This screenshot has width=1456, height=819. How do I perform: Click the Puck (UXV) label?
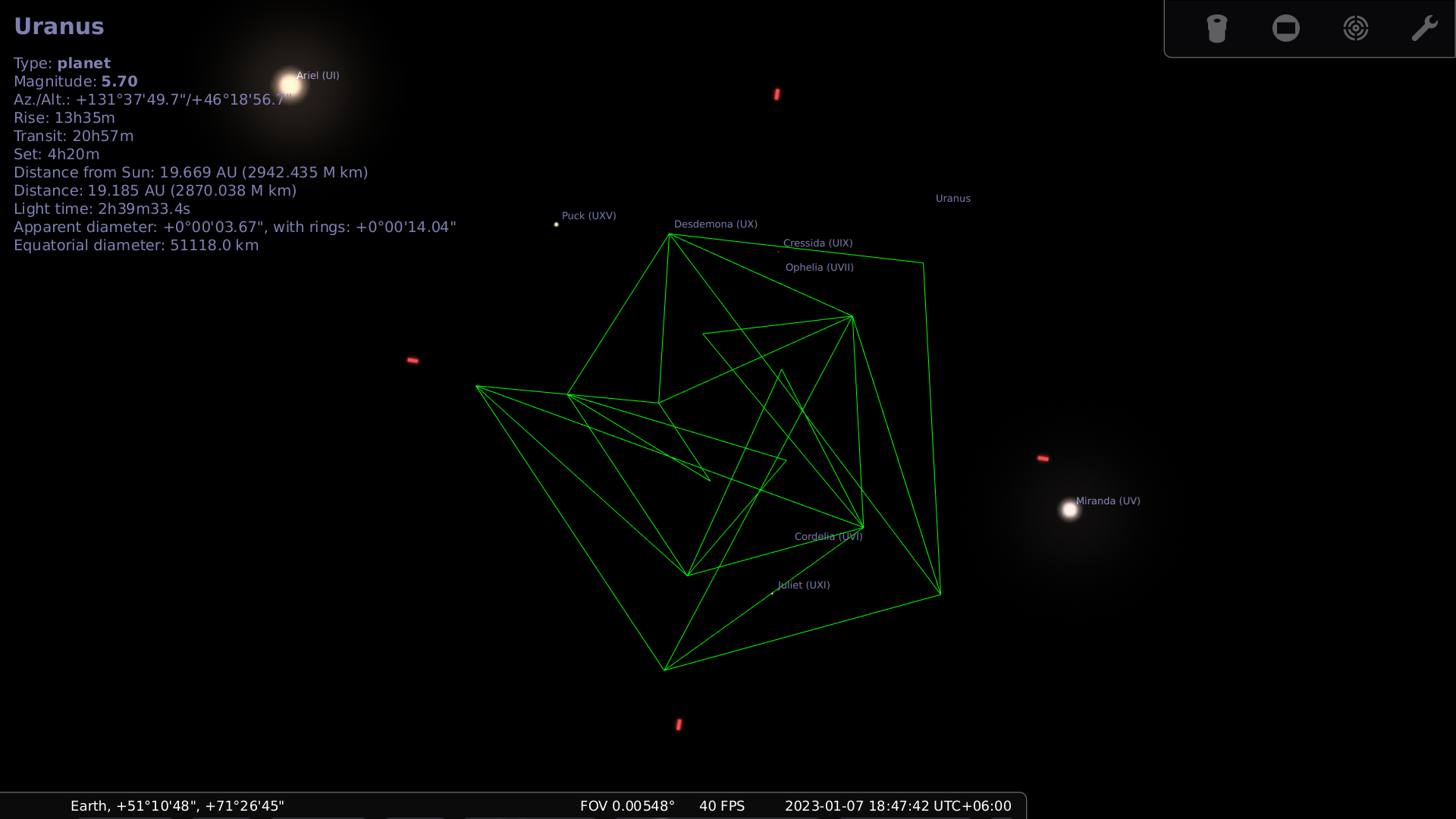(588, 215)
